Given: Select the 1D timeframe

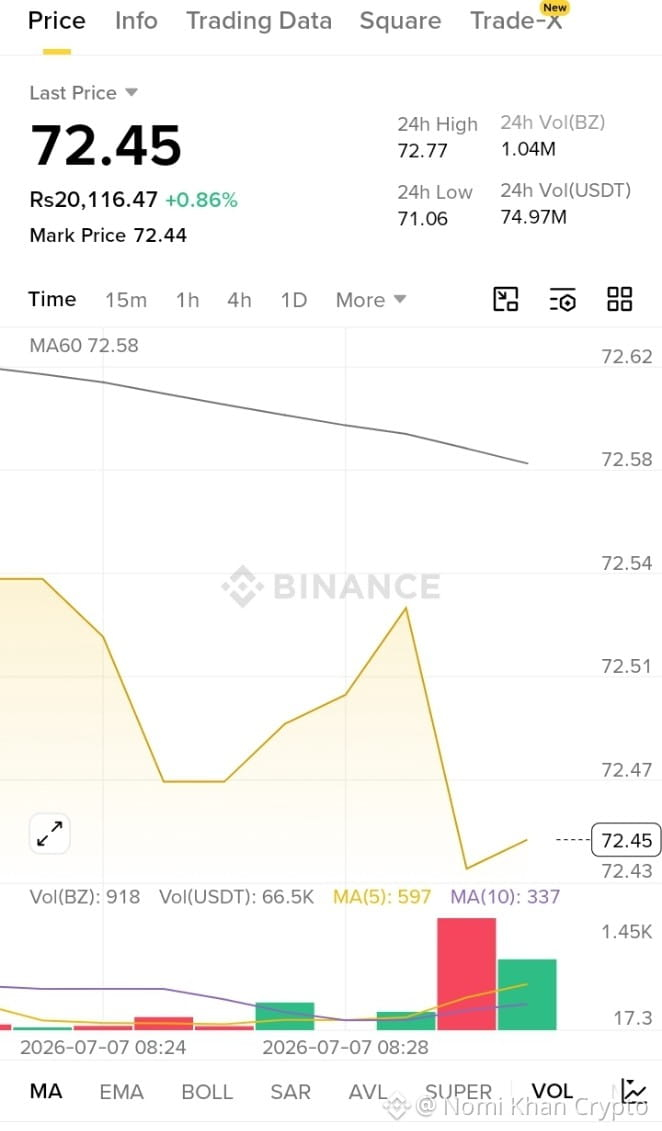Looking at the screenshot, I should point(294,300).
